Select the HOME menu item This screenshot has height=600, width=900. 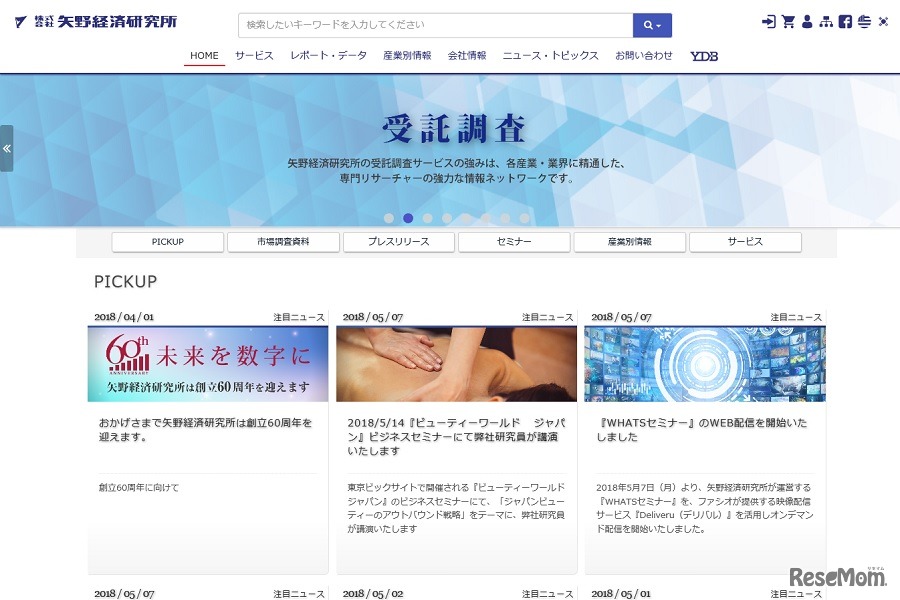point(204,56)
